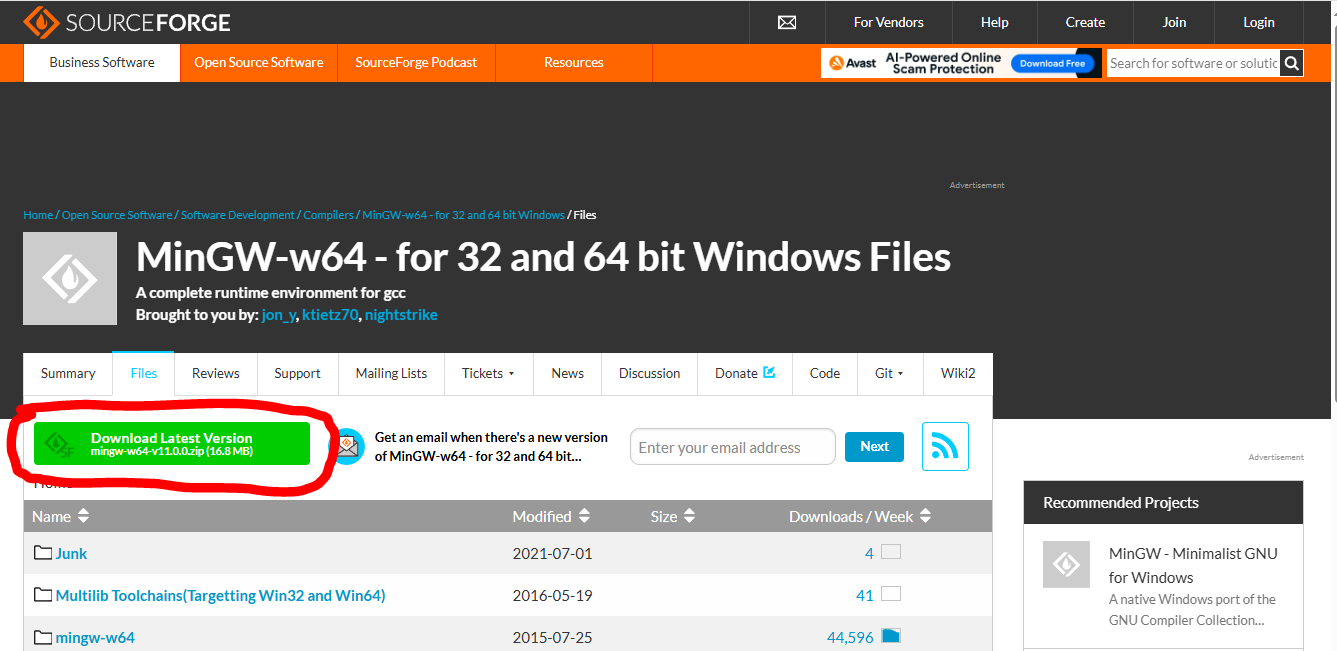Click the RSS feed icon button
Viewport: 1337px width, 651px height.
945,447
